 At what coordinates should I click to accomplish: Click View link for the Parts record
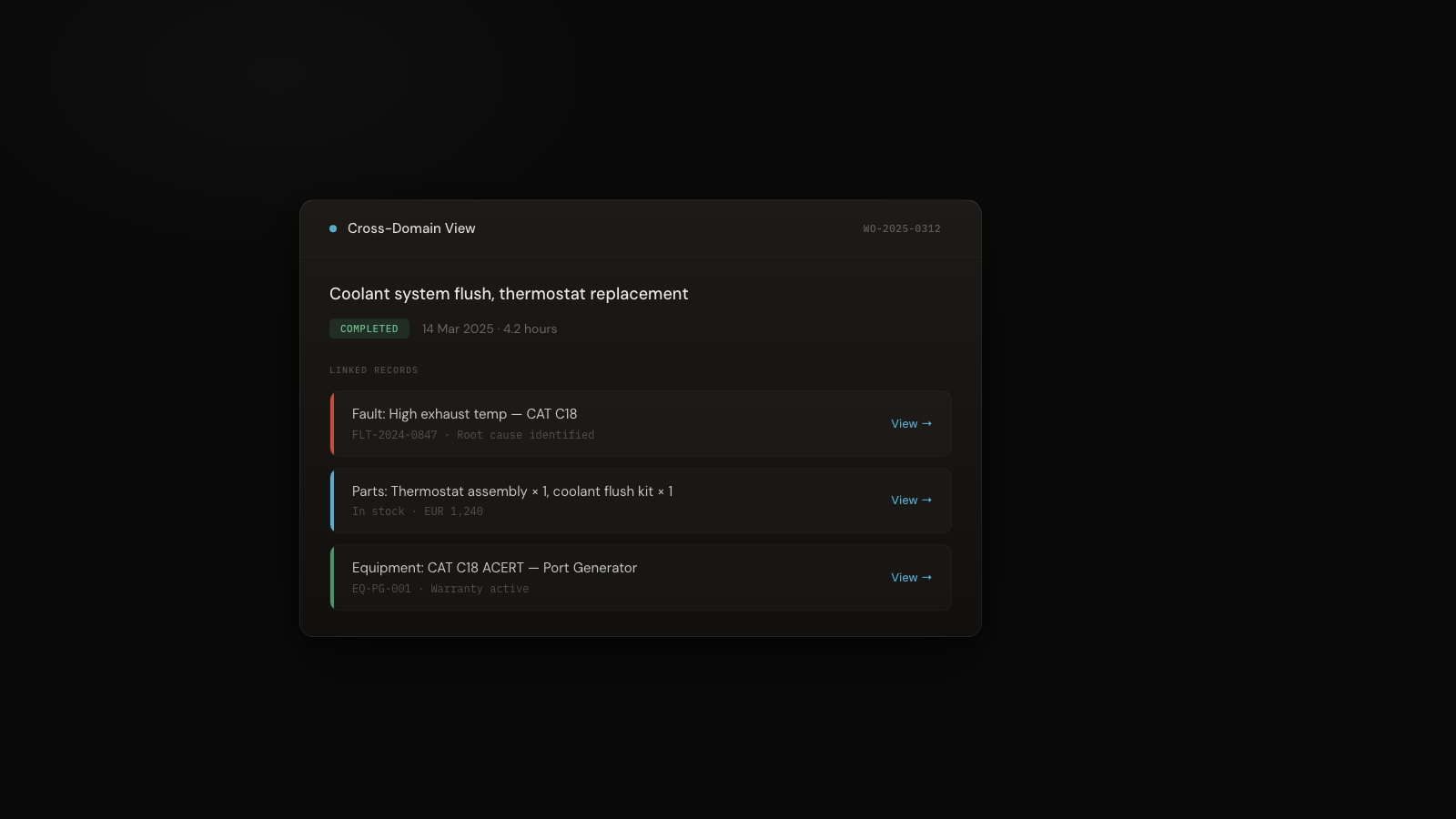pos(911,500)
